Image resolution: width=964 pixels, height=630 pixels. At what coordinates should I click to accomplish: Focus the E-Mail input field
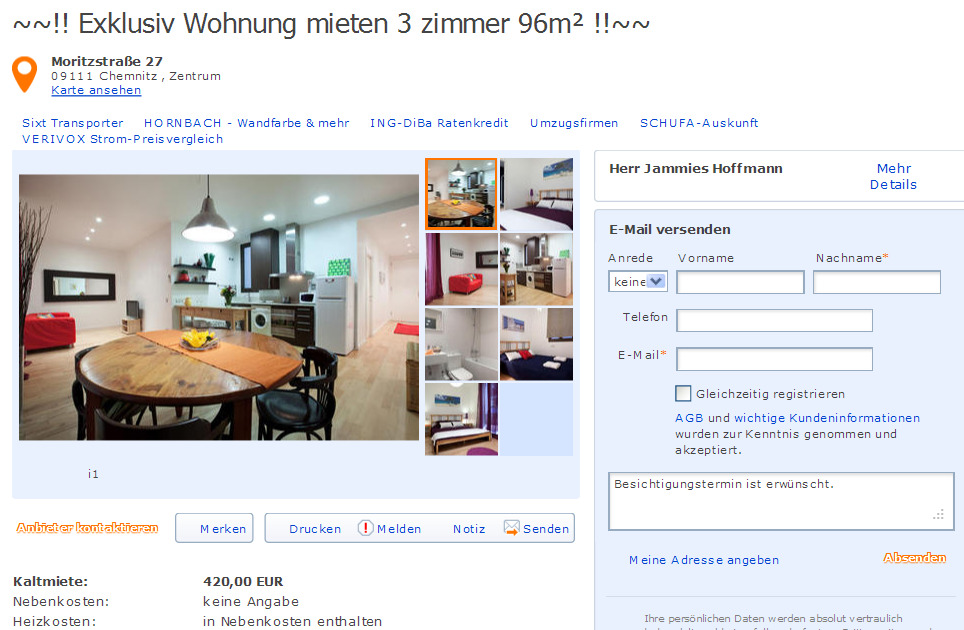click(775, 359)
